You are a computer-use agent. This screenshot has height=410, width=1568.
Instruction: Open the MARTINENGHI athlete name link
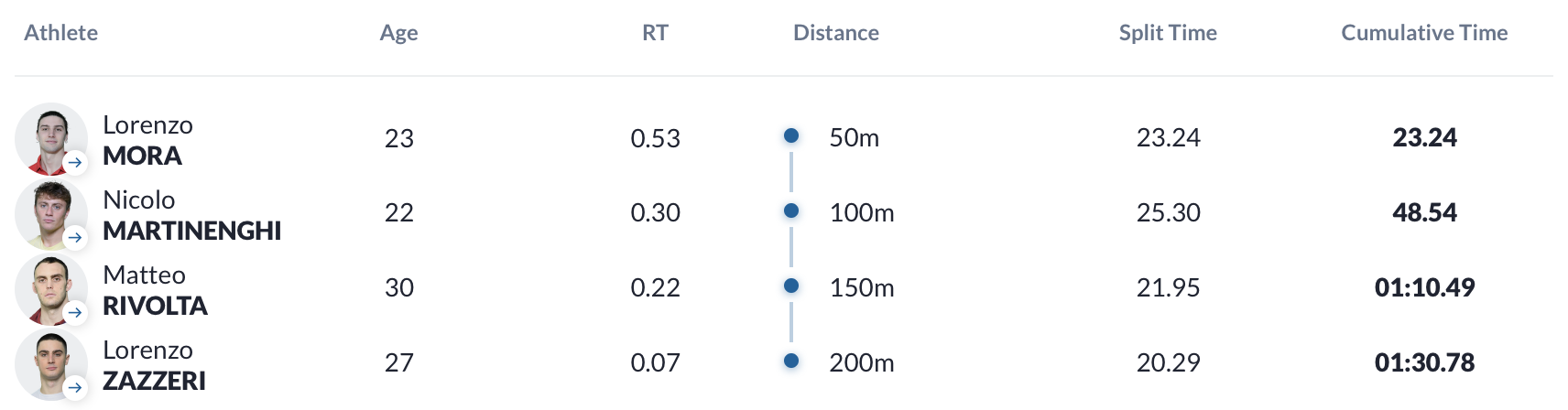191,231
